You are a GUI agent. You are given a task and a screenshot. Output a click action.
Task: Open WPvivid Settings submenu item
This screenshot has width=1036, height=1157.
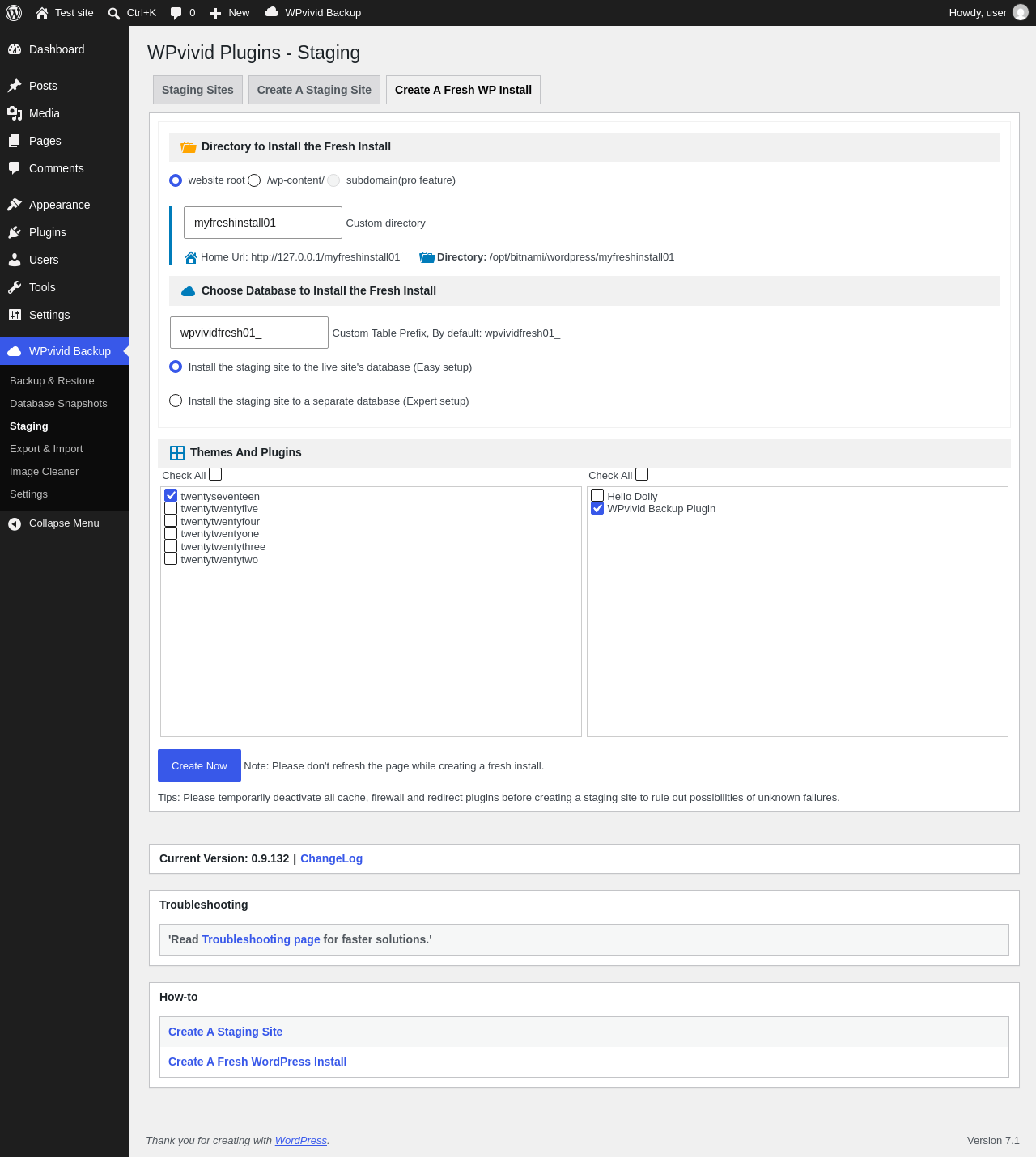click(65, 494)
